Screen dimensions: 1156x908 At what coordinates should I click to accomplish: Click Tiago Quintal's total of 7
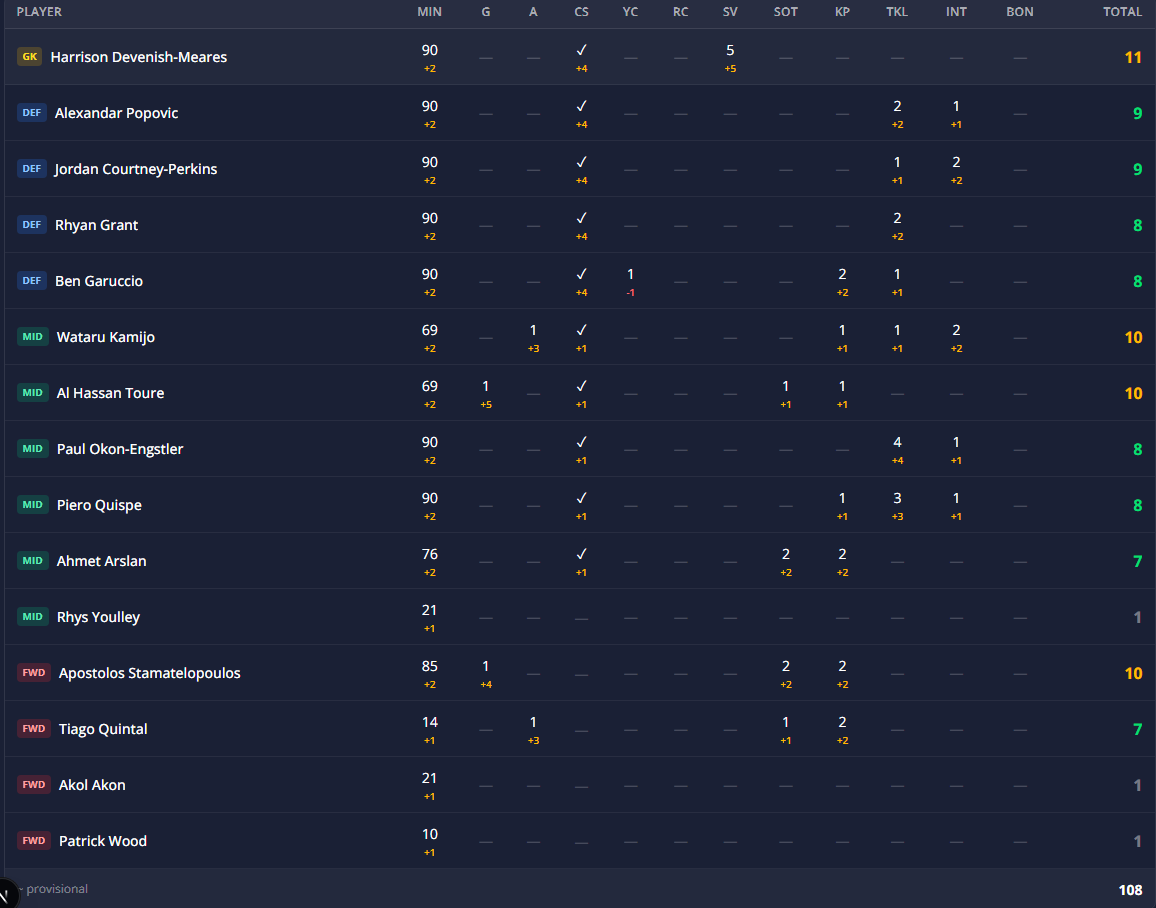pos(1138,730)
